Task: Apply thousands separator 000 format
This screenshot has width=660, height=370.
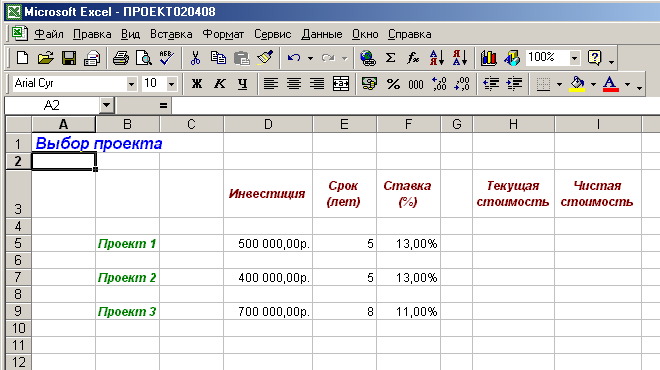Action: 416,84
